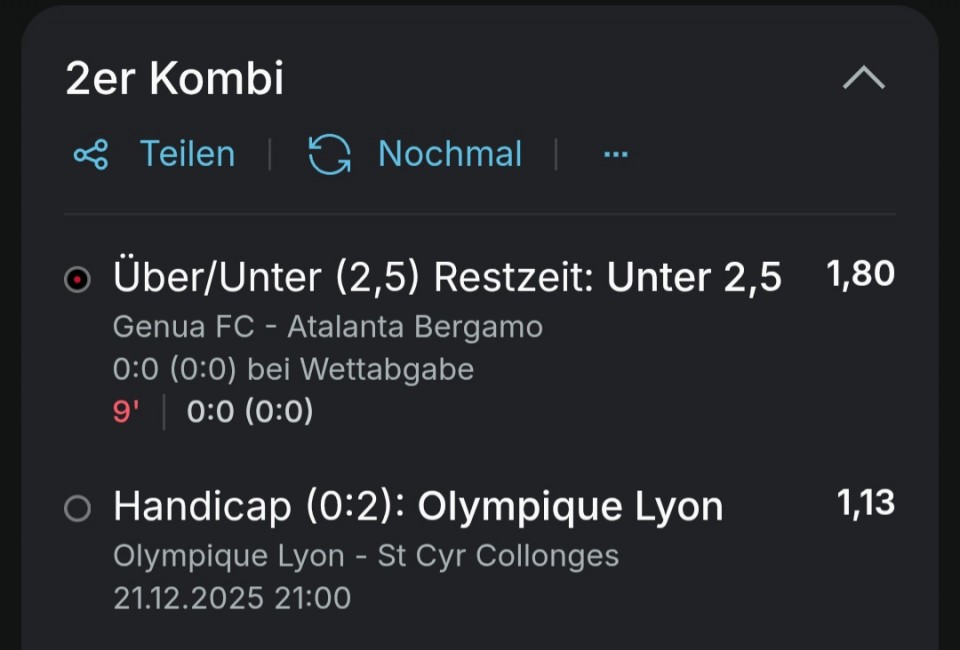Click the share icon beside Teilen
Image resolution: width=960 pixels, height=650 pixels.
coord(91,154)
